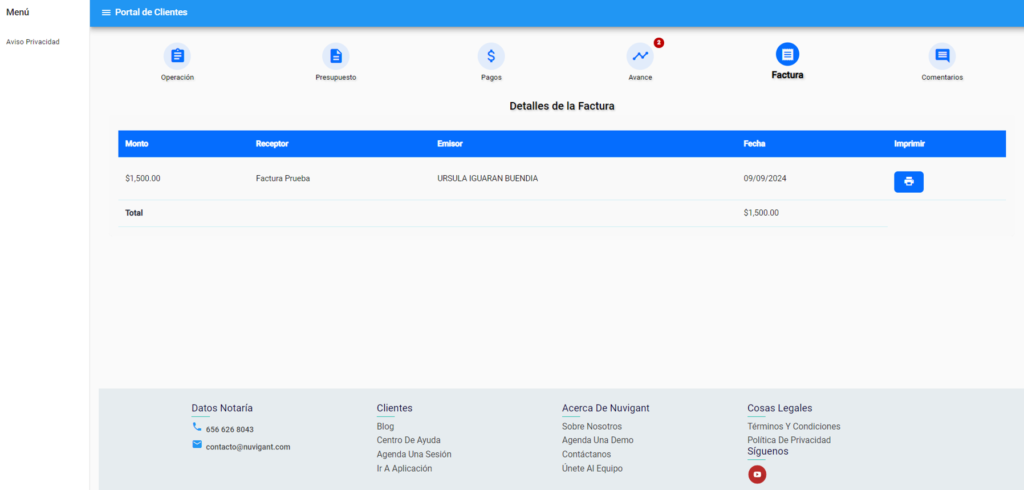Click the Receptor column header

pos(272,144)
